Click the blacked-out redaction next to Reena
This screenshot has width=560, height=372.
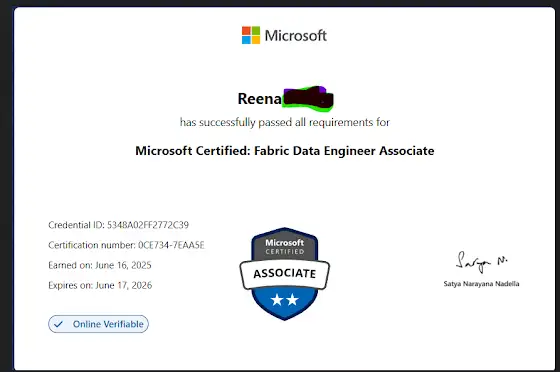(308, 97)
